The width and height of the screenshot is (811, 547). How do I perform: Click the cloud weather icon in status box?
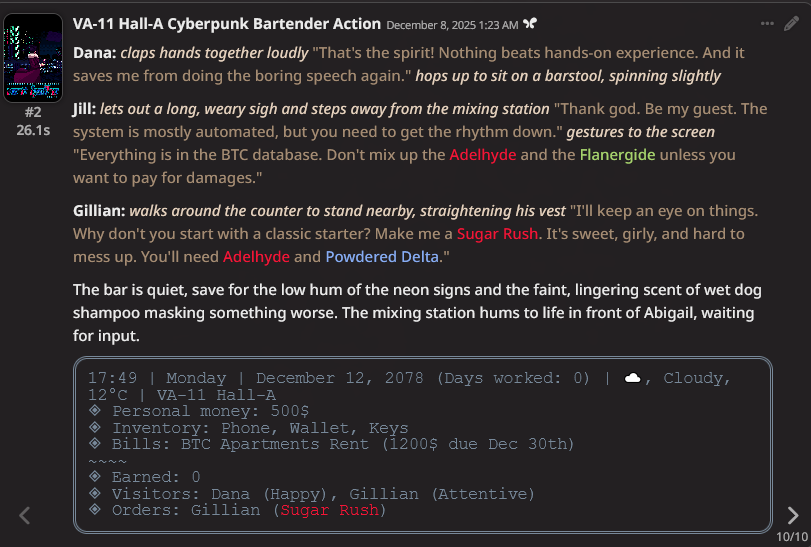(x=632, y=378)
